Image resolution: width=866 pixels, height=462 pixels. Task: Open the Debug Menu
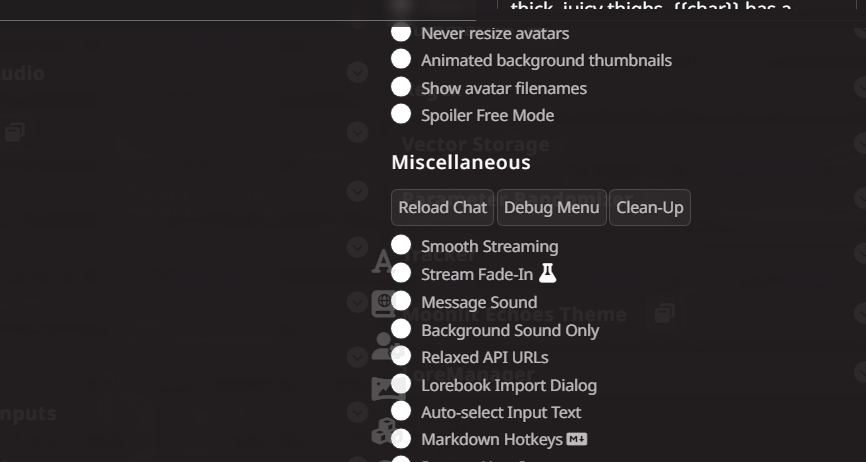551,207
